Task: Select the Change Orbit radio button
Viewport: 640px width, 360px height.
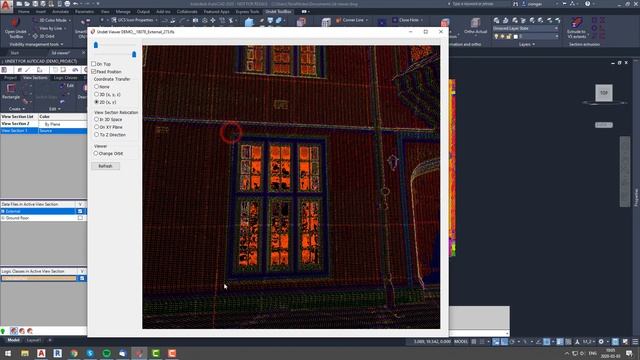Action: click(96, 153)
